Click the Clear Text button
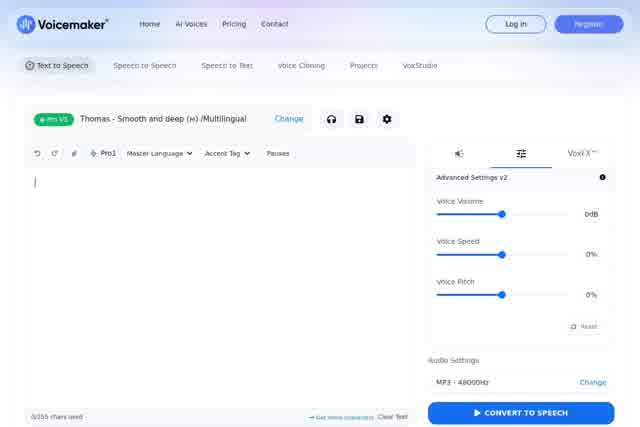640x427 pixels. click(x=392, y=417)
